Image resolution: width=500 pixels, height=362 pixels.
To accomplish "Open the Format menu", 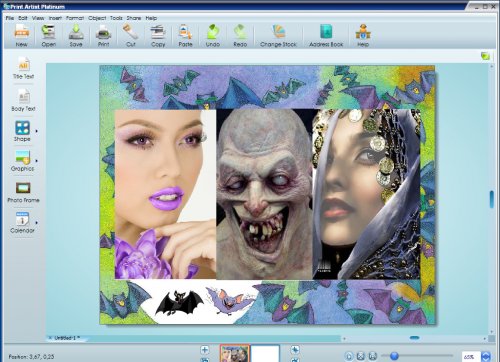I will coord(75,18).
